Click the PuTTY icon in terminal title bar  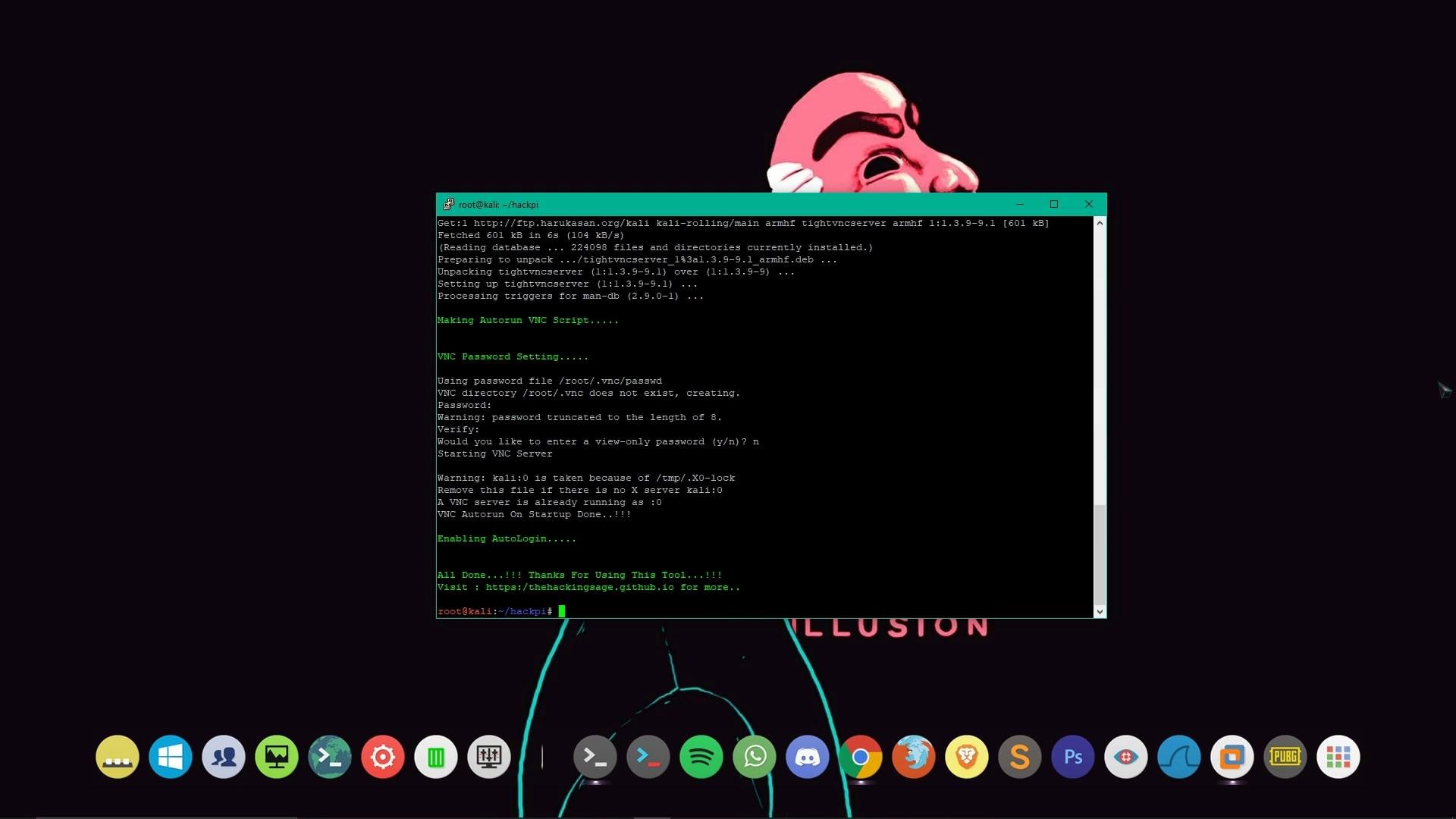tap(448, 204)
